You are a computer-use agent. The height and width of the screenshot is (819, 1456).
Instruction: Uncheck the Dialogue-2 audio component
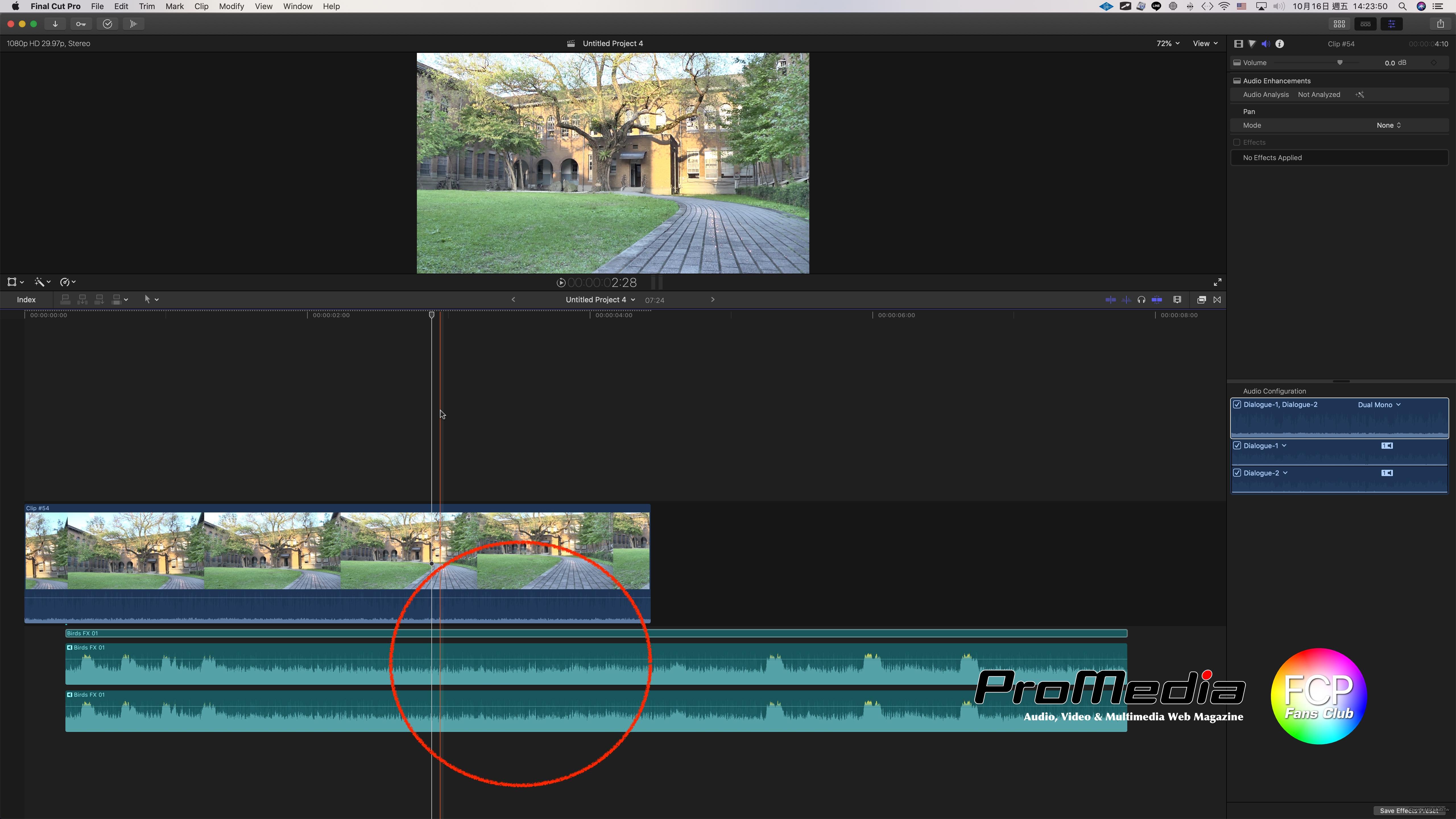[x=1237, y=473]
